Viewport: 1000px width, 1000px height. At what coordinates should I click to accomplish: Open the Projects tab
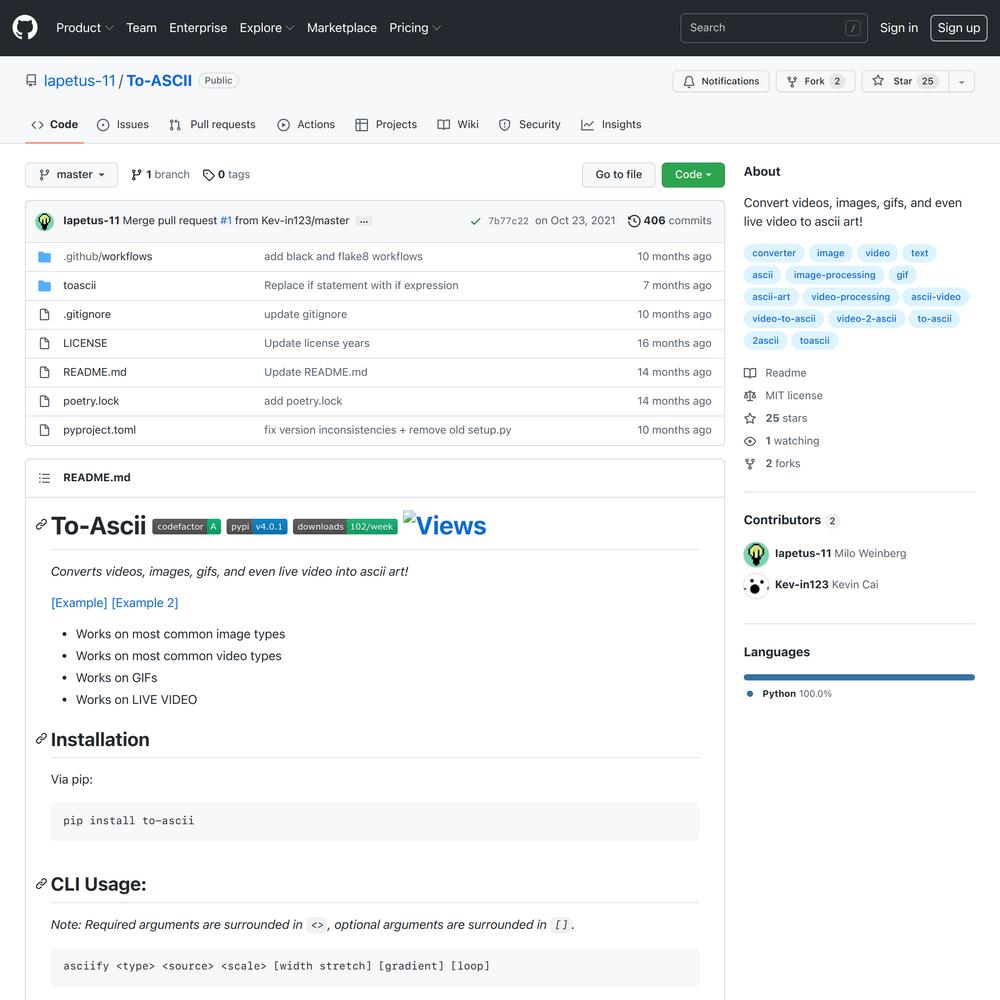386,125
